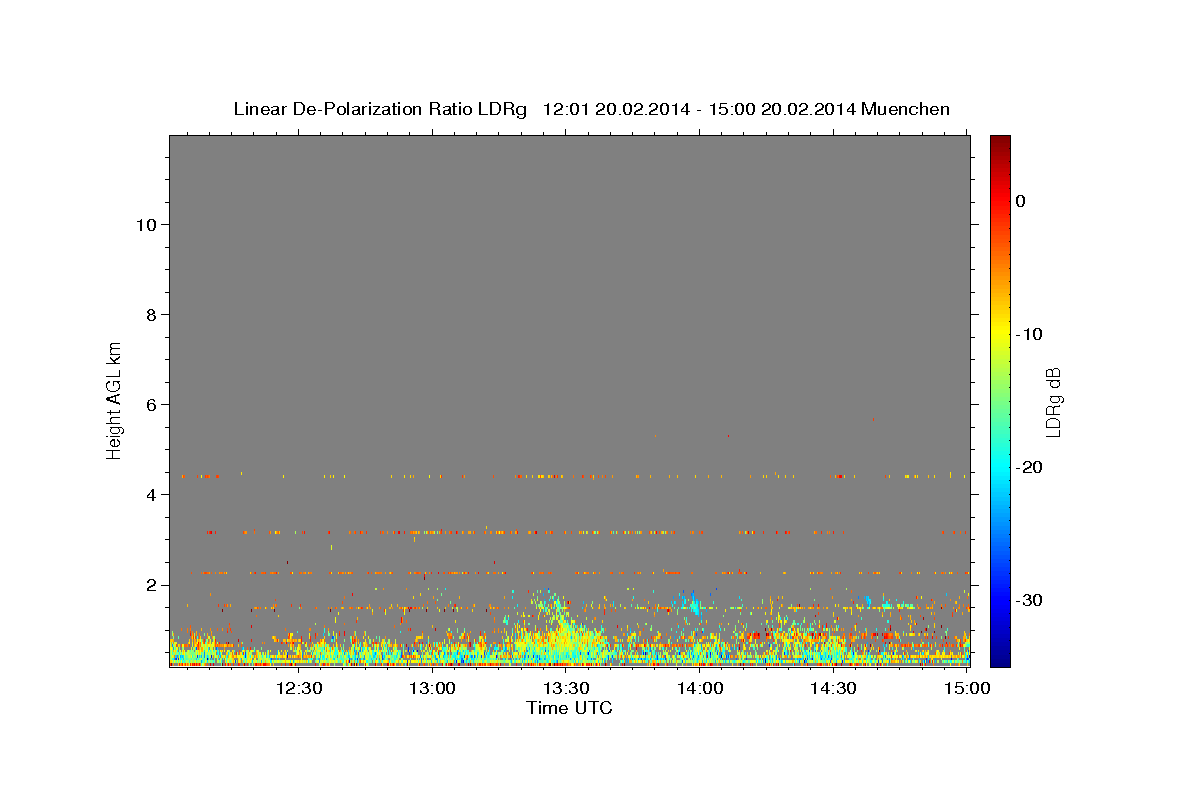Click the height tick label 6
The height and width of the screenshot is (800, 1200).
150,405
